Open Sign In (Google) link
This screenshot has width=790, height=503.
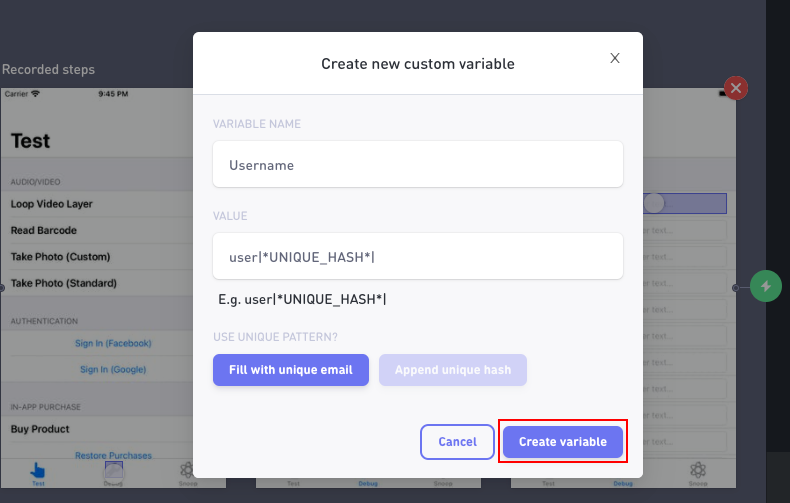(113, 369)
